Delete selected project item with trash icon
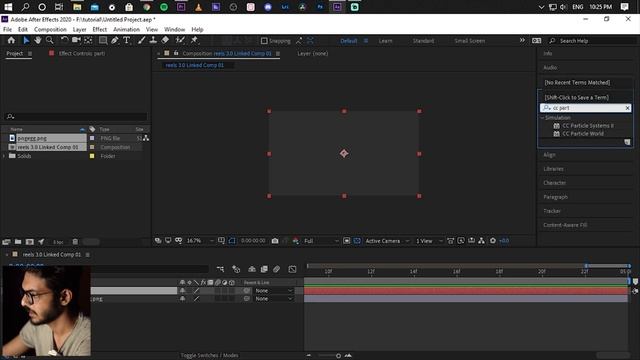640x360 pixels. (75, 242)
